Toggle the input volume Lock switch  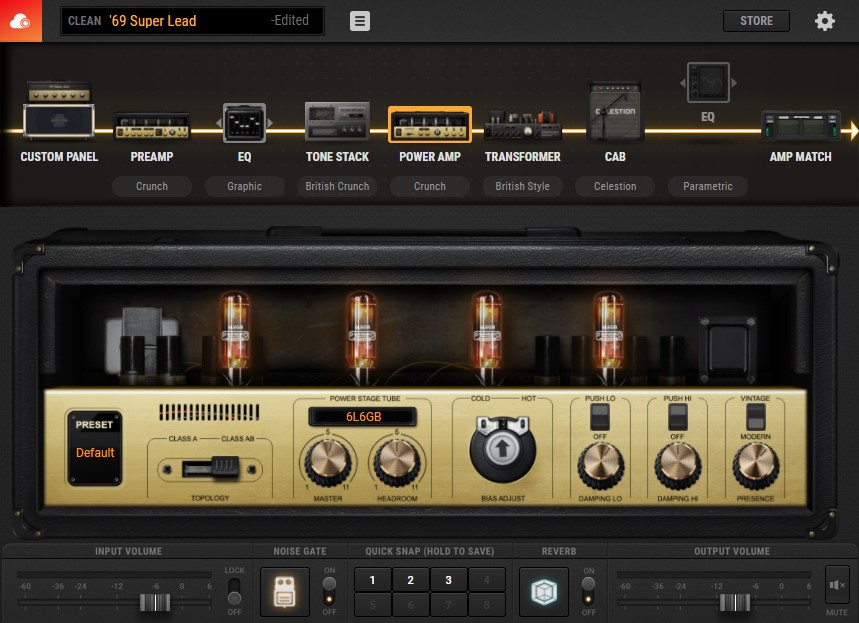click(234, 591)
